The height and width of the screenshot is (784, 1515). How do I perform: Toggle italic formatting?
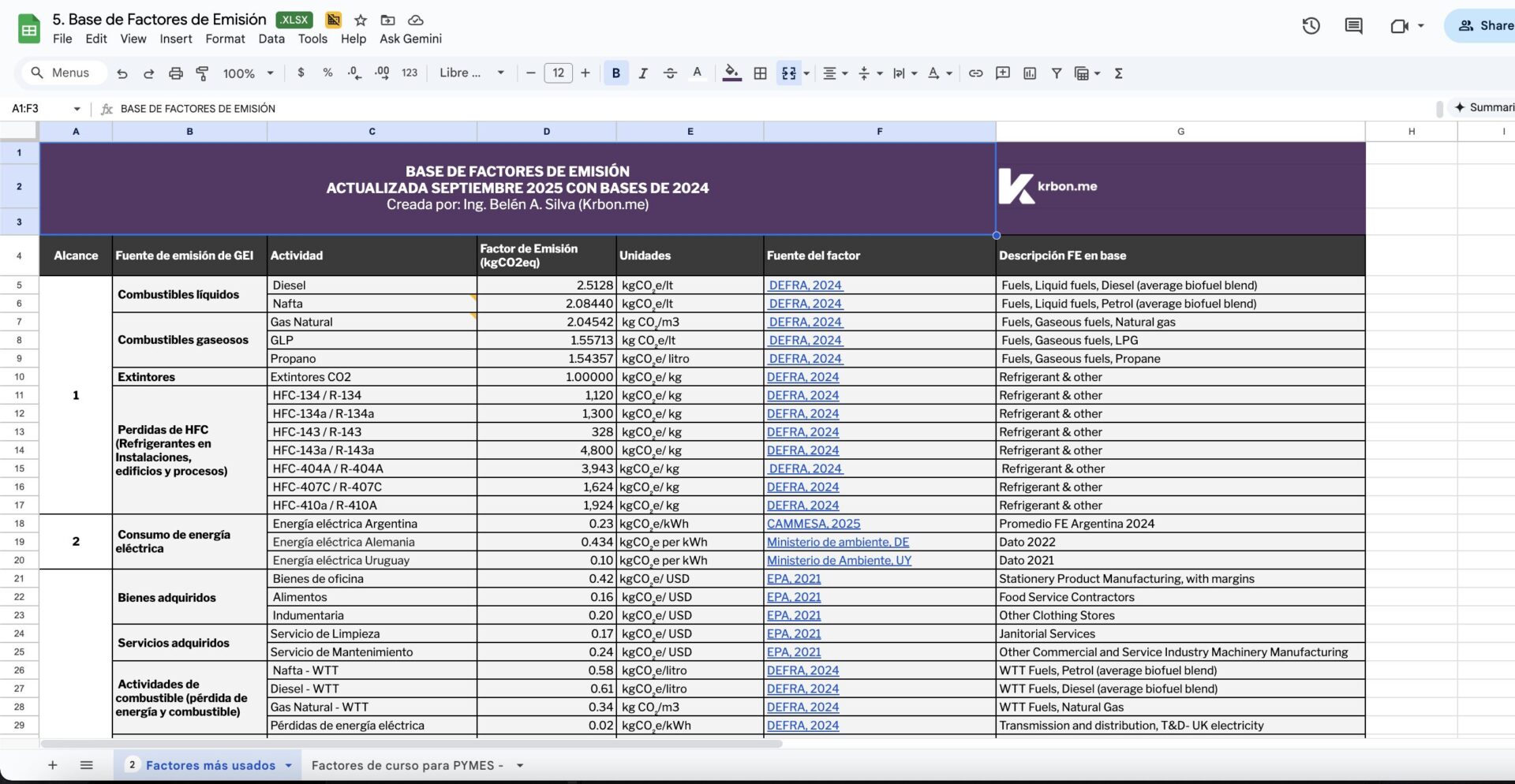[642, 73]
